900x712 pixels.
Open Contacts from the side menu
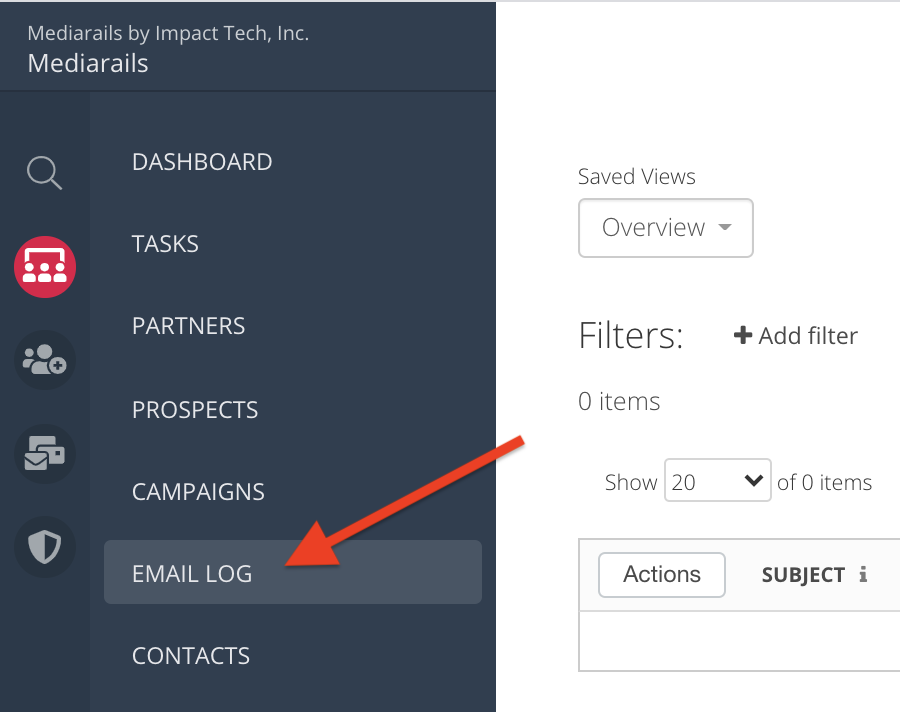click(191, 656)
